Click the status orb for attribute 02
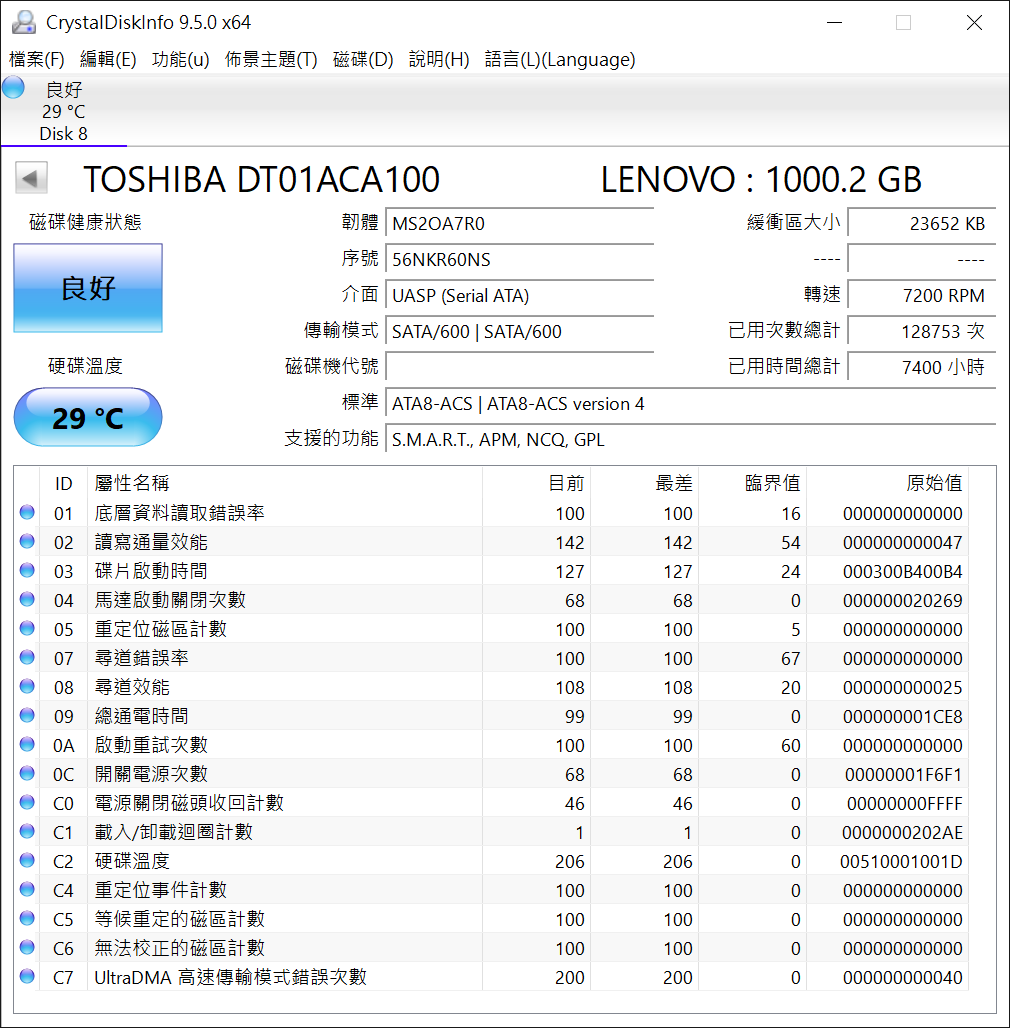The width and height of the screenshot is (1010, 1028). point(27,541)
